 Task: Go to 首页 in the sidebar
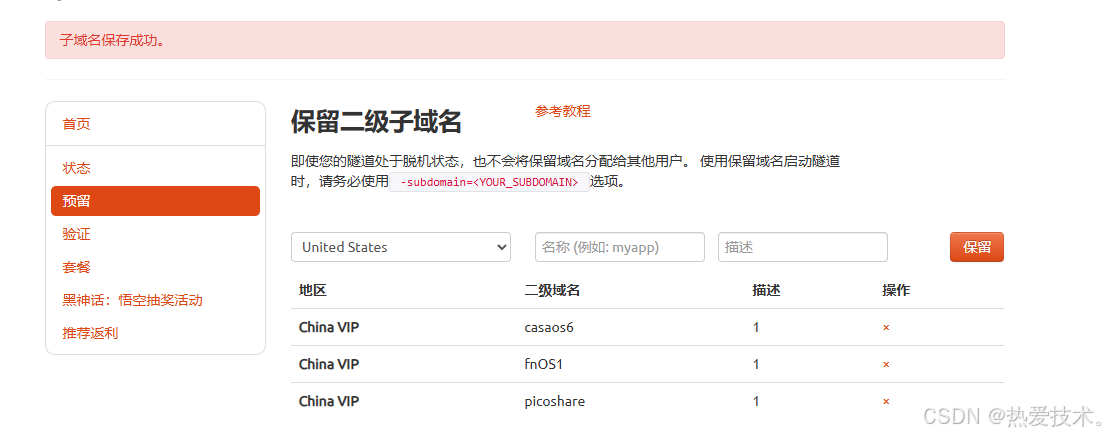[x=76, y=124]
